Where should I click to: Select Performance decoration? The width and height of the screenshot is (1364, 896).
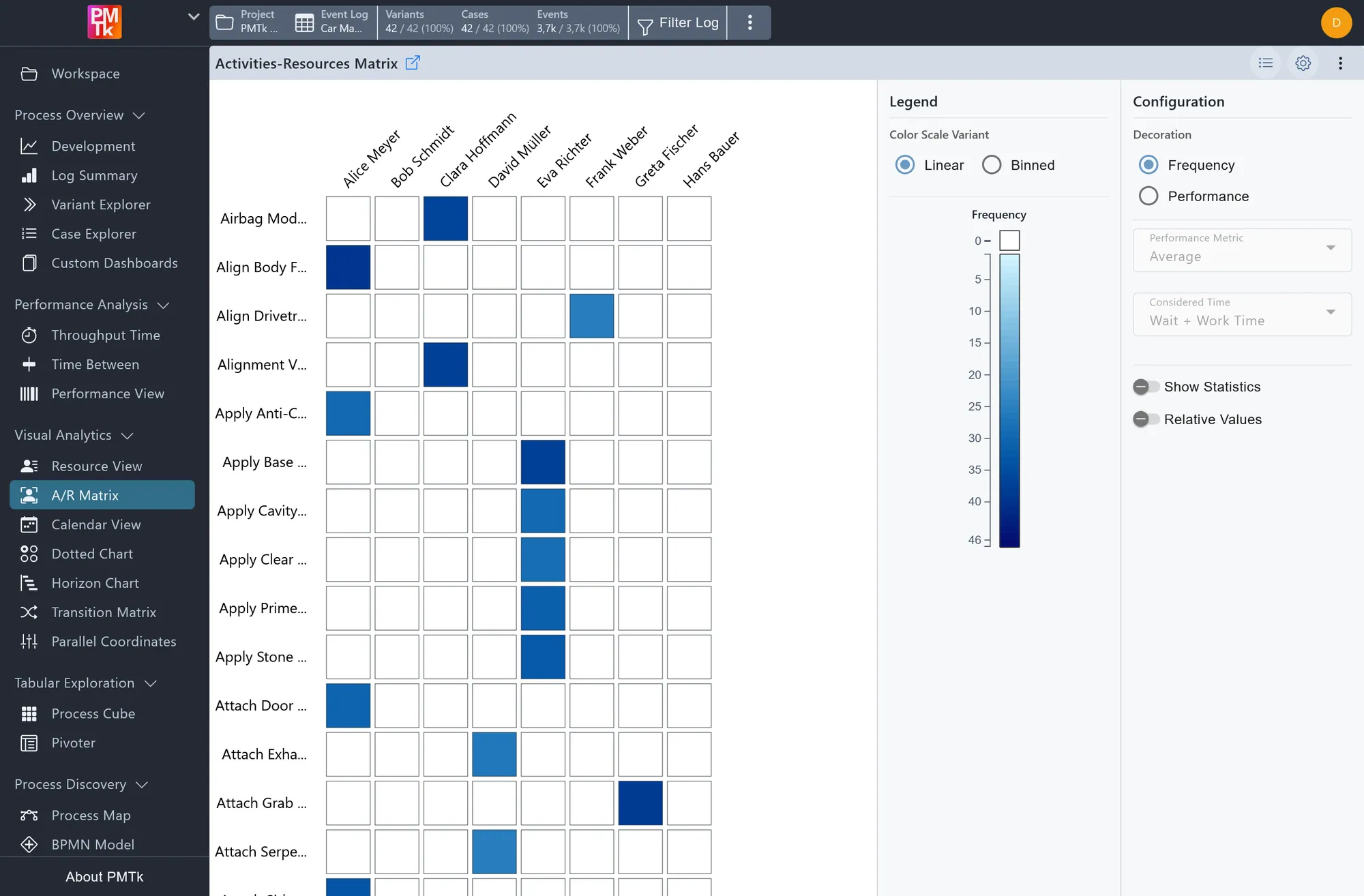tap(1148, 196)
